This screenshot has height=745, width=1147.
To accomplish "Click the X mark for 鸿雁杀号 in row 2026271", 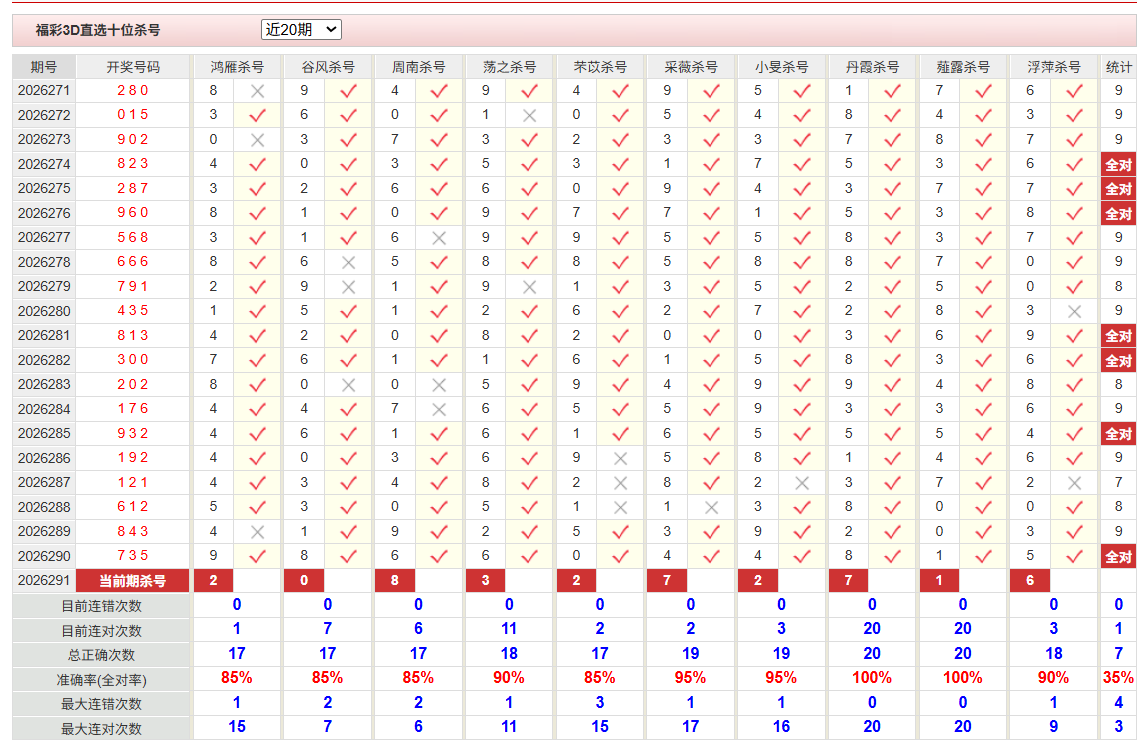I will [257, 91].
